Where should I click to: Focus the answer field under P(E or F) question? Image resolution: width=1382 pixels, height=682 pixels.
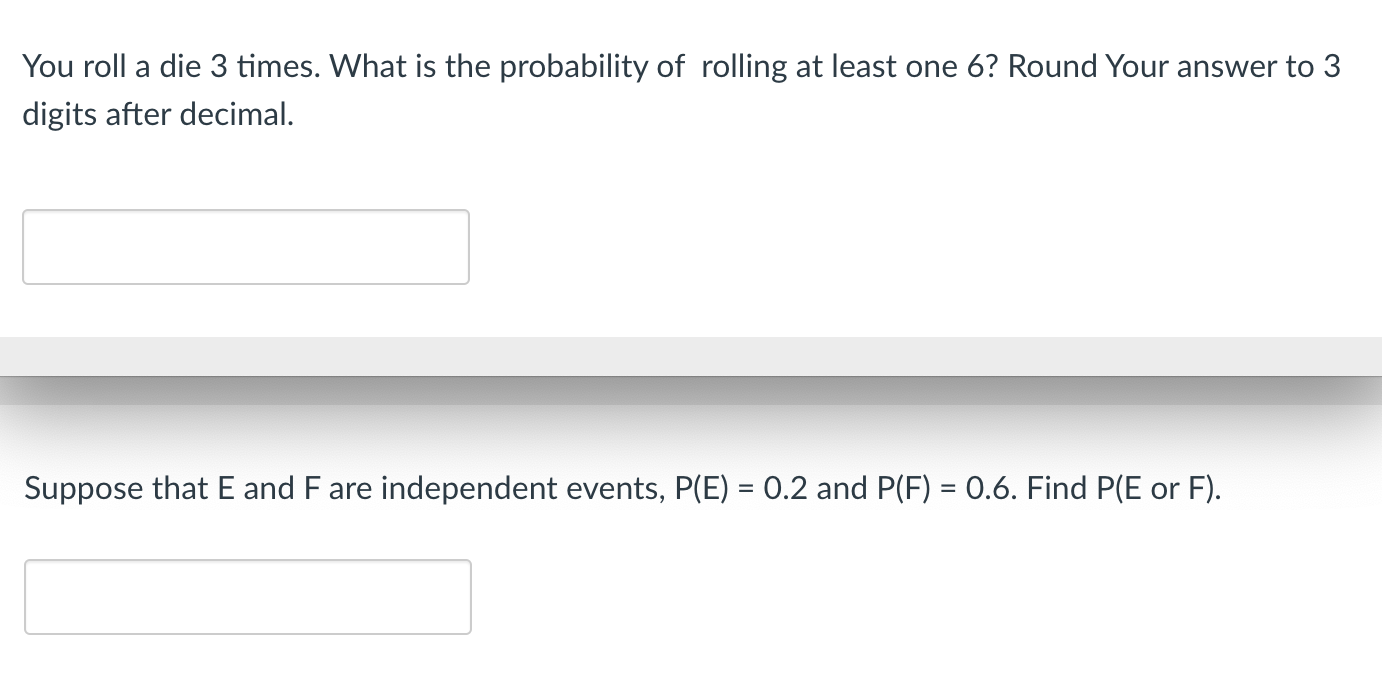pyautogui.click(x=247, y=597)
